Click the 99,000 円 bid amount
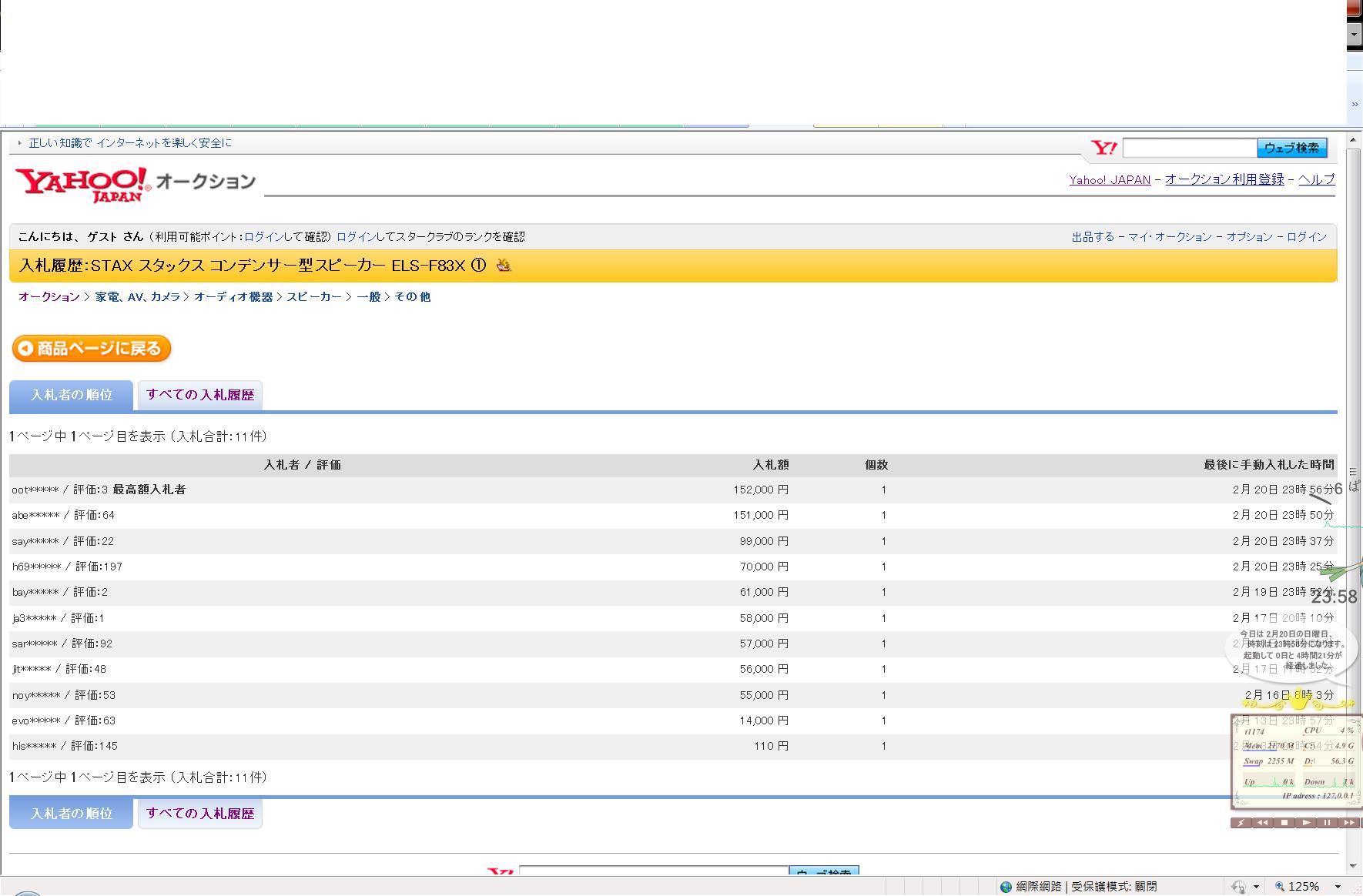Image resolution: width=1363 pixels, height=896 pixels. coord(764,541)
